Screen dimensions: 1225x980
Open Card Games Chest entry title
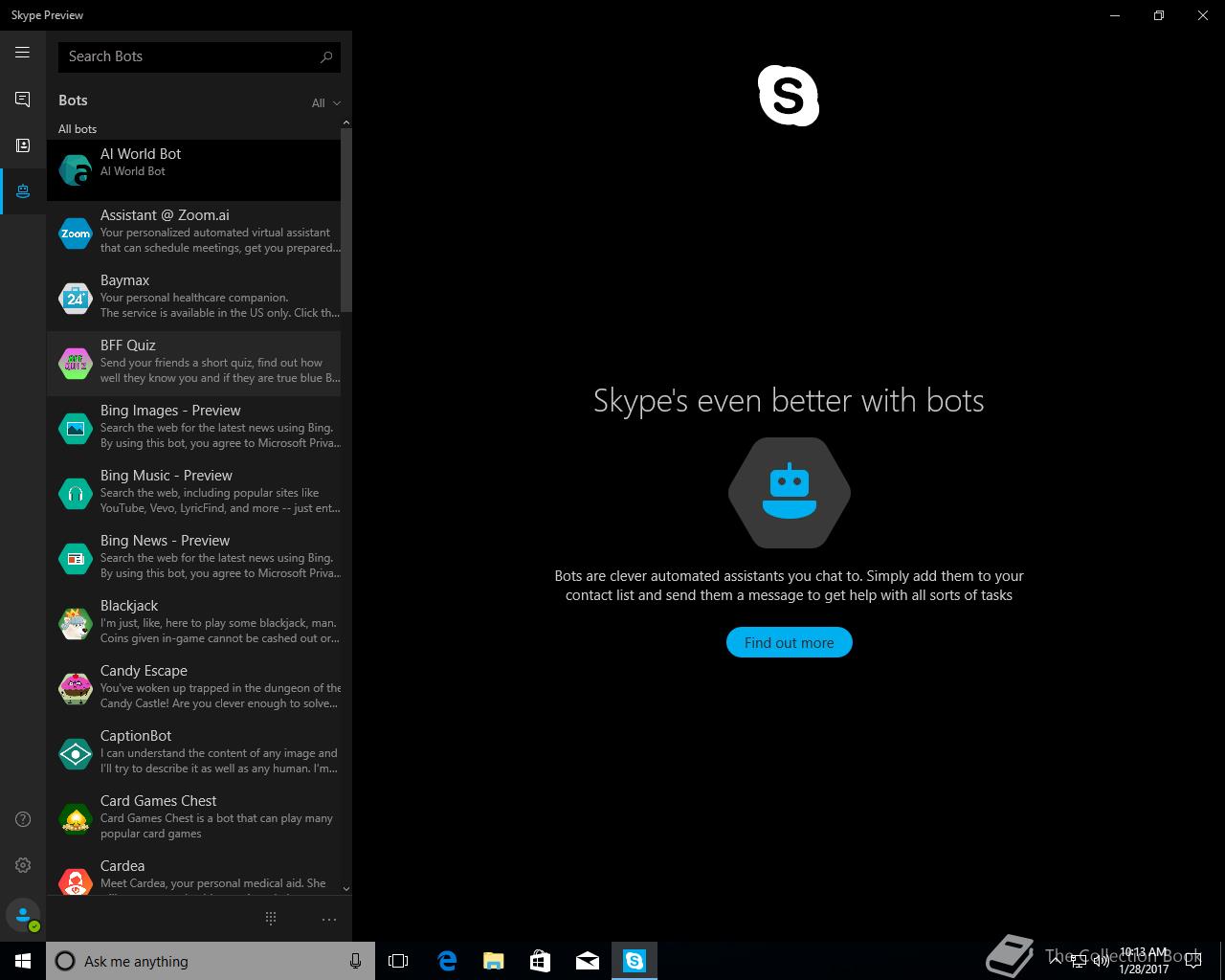(158, 801)
